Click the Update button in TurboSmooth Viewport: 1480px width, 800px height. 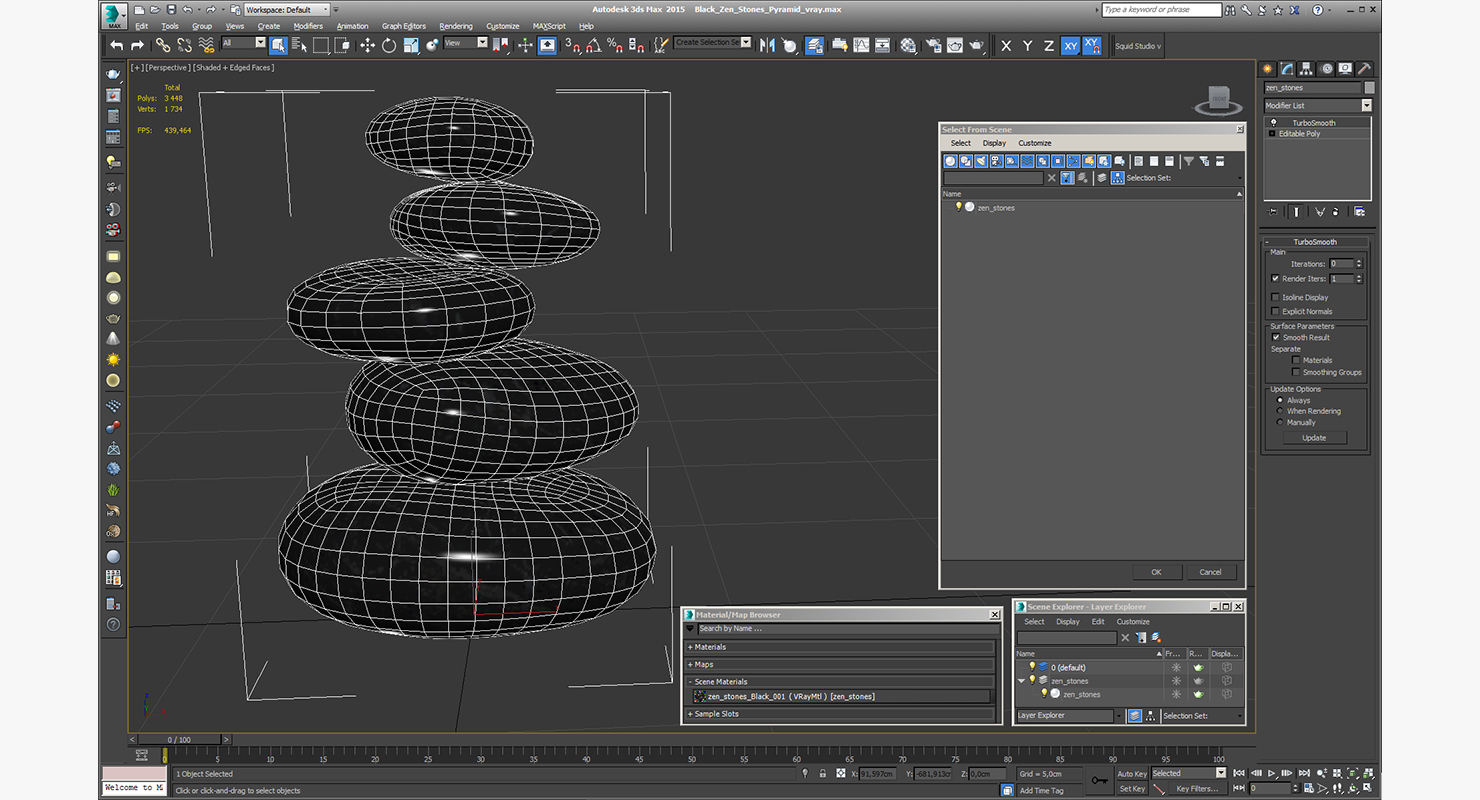[x=1314, y=437]
